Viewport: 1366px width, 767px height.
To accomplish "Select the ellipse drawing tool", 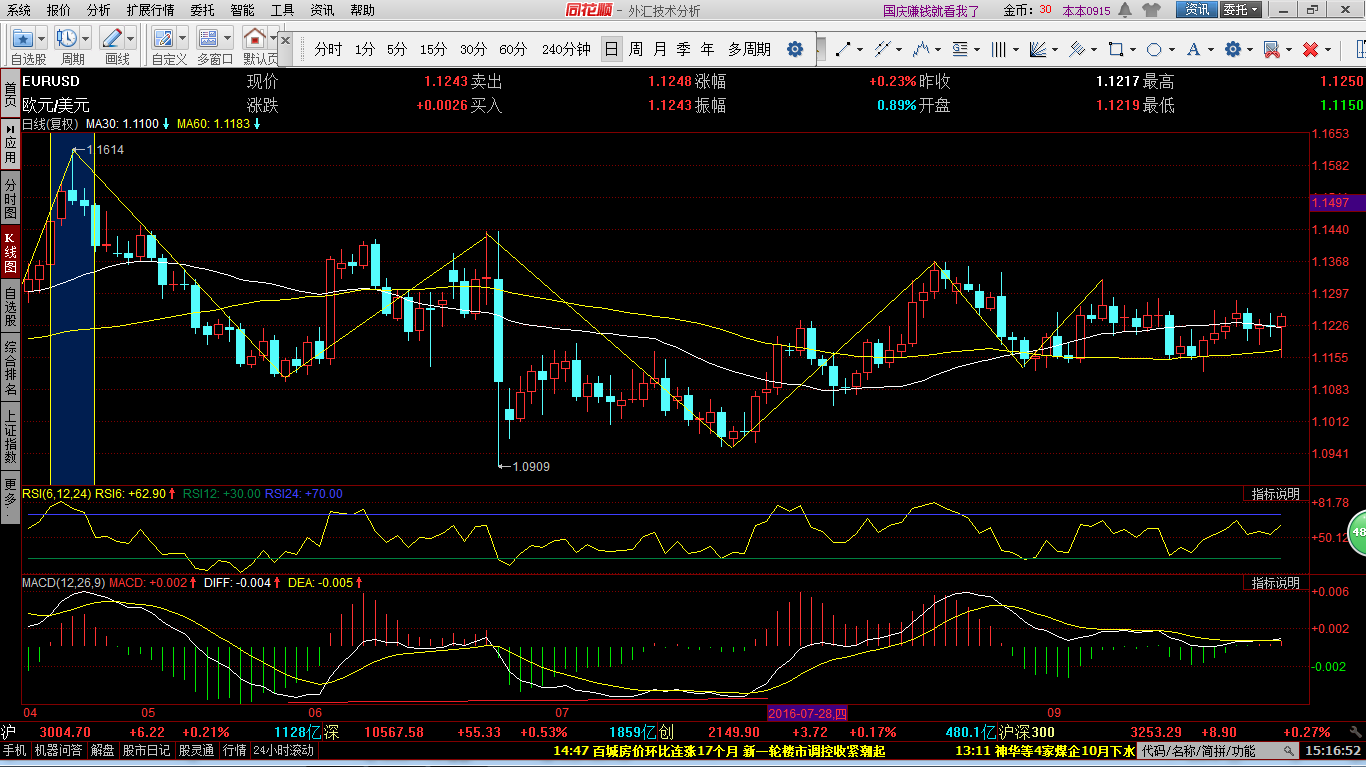I will [1154, 49].
